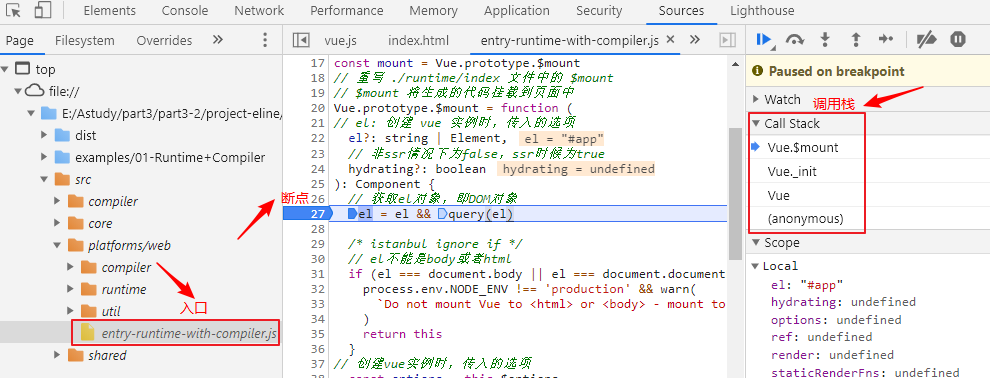The width and height of the screenshot is (990, 378).
Task: Set breakpoint on line number 35
Action: pos(318,334)
